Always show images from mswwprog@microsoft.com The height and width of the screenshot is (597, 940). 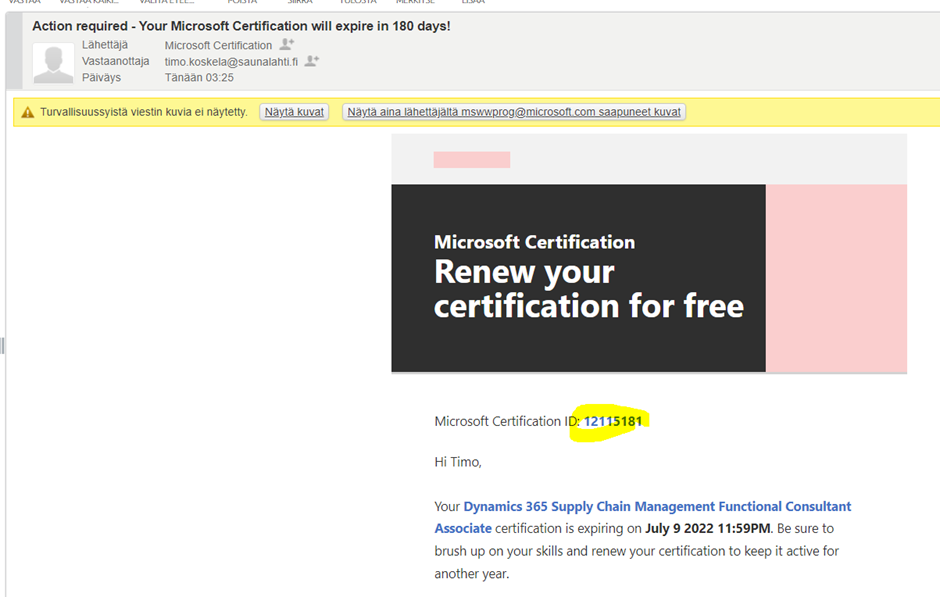[514, 112]
